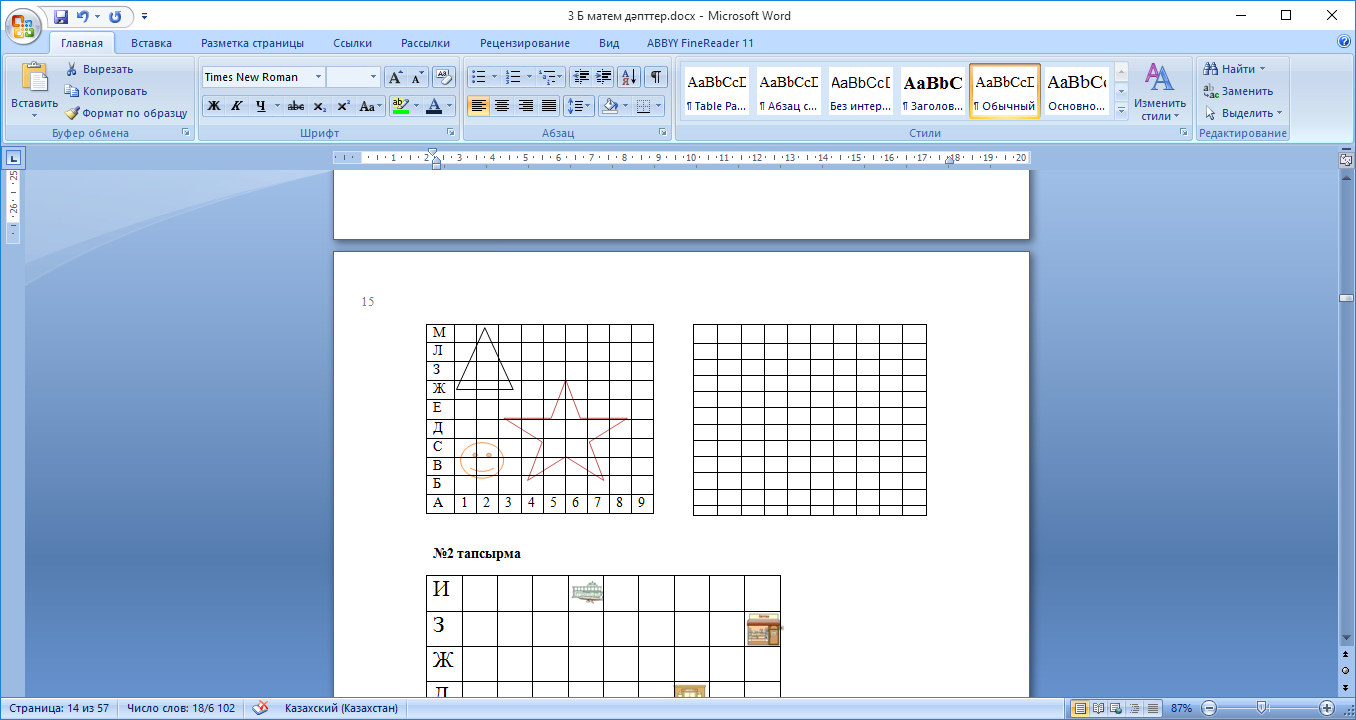The image size is (1356, 720).
Task: Toggle strikethrough formatting
Action: 296,106
